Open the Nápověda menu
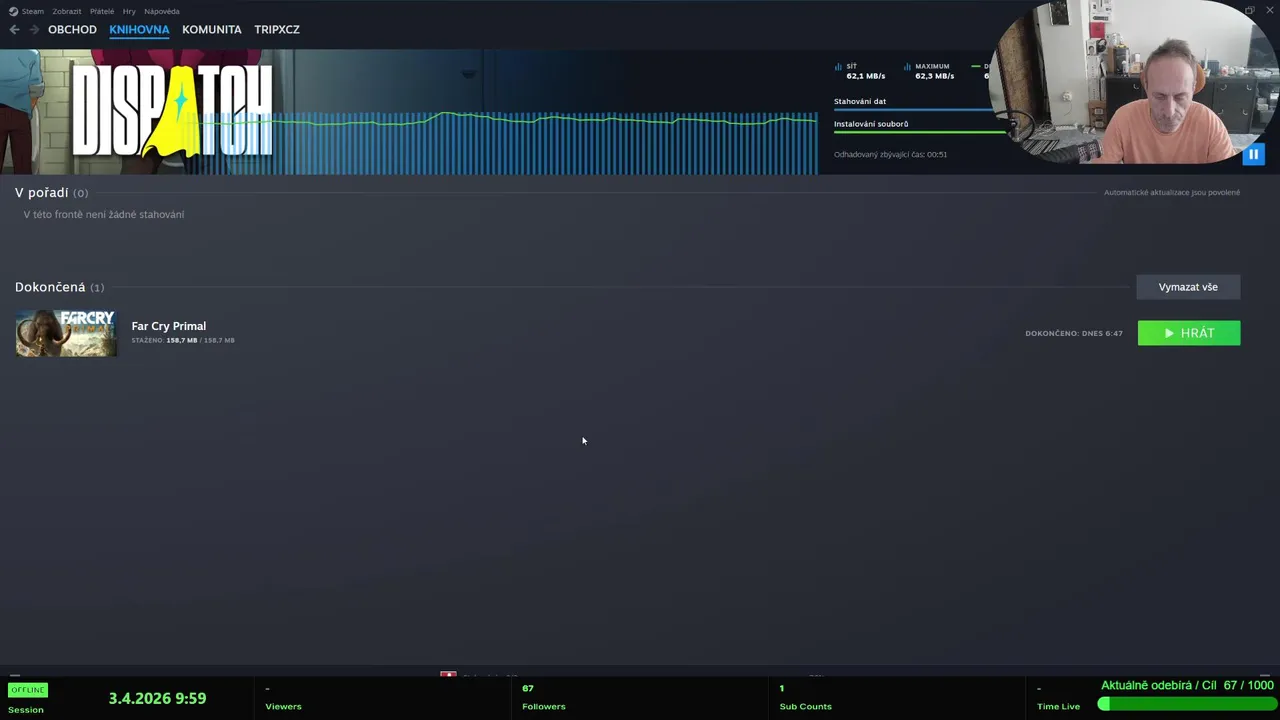Screen dimensions: 1280x720 [x=162, y=11]
